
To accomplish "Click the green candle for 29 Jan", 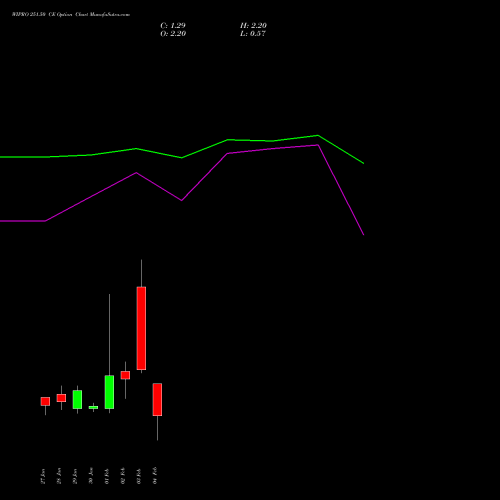I will [x=77, y=399].
